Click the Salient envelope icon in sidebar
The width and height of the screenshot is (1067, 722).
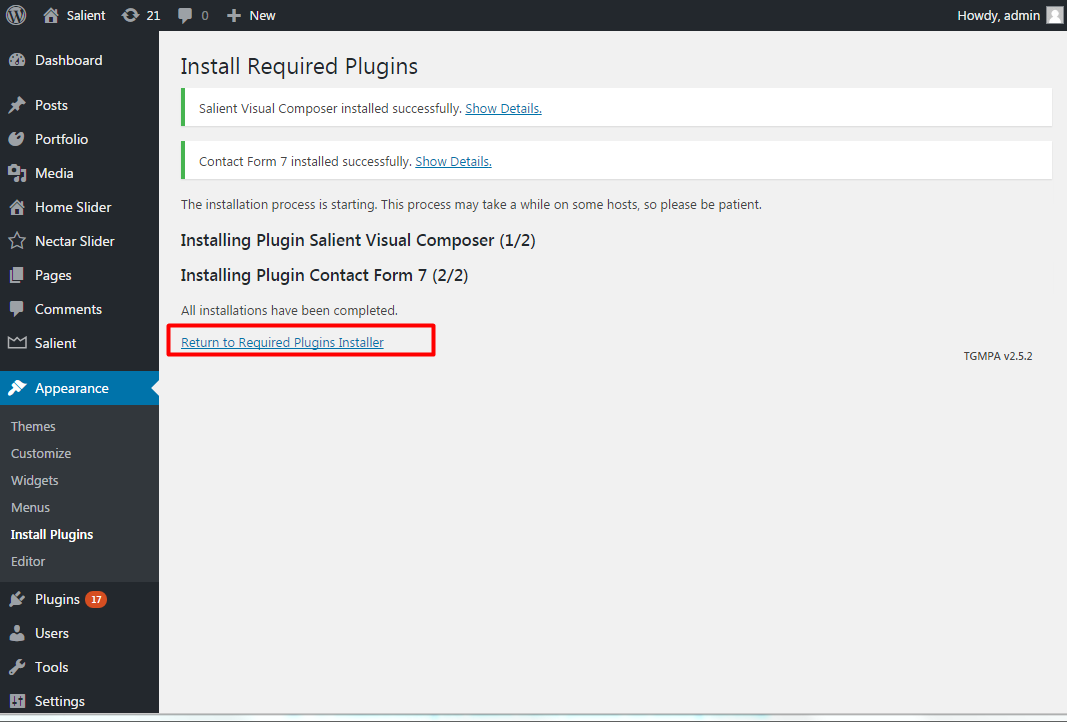(x=17, y=342)
